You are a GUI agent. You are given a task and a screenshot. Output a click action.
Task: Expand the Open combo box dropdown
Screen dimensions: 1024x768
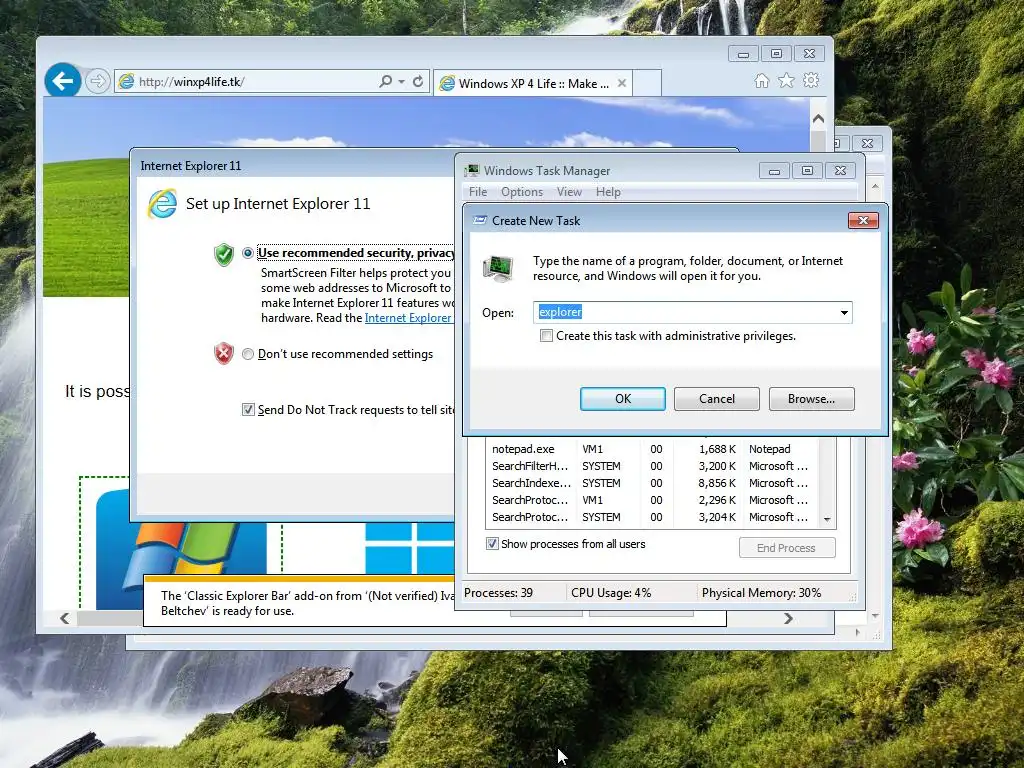(844, 313)
